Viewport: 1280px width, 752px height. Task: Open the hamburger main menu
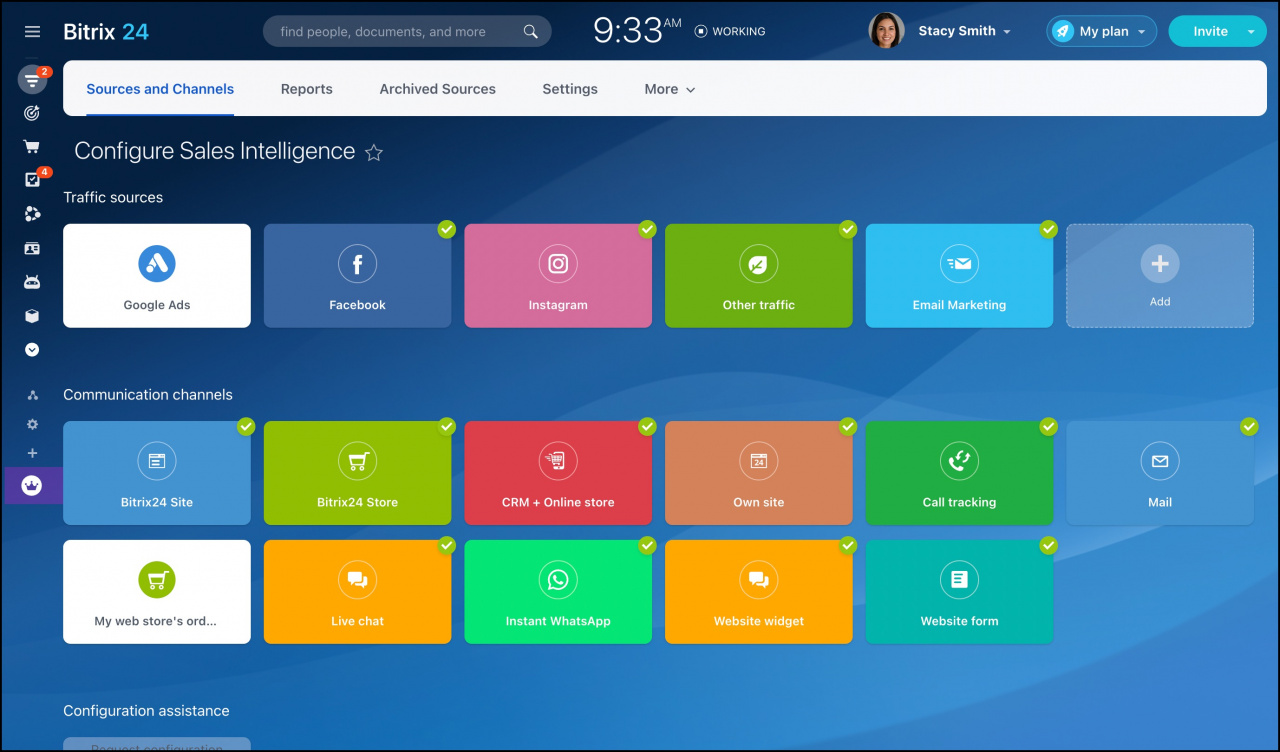click(x=32, y=32)
